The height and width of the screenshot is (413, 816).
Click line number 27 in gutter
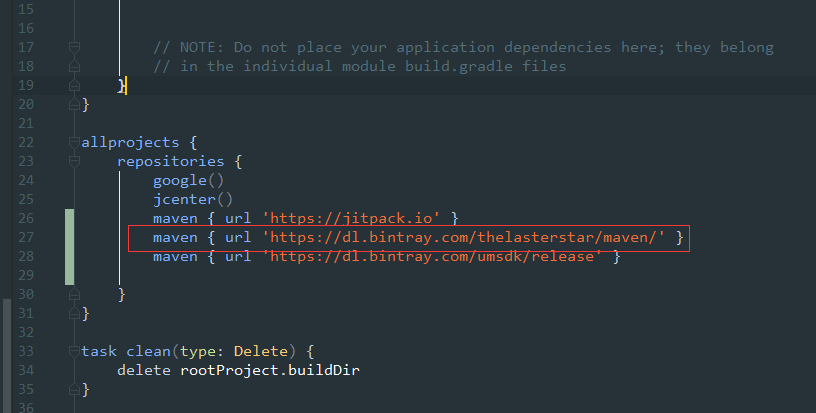(26, 238)
